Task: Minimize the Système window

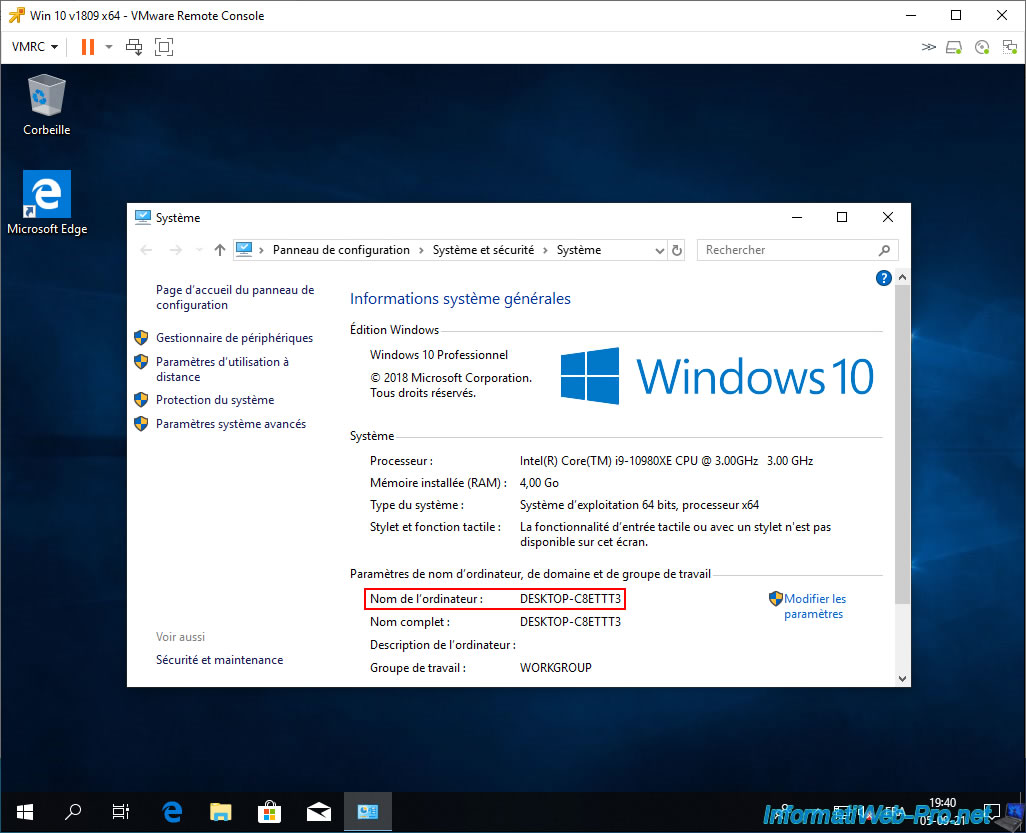Action: pos(797,217)
